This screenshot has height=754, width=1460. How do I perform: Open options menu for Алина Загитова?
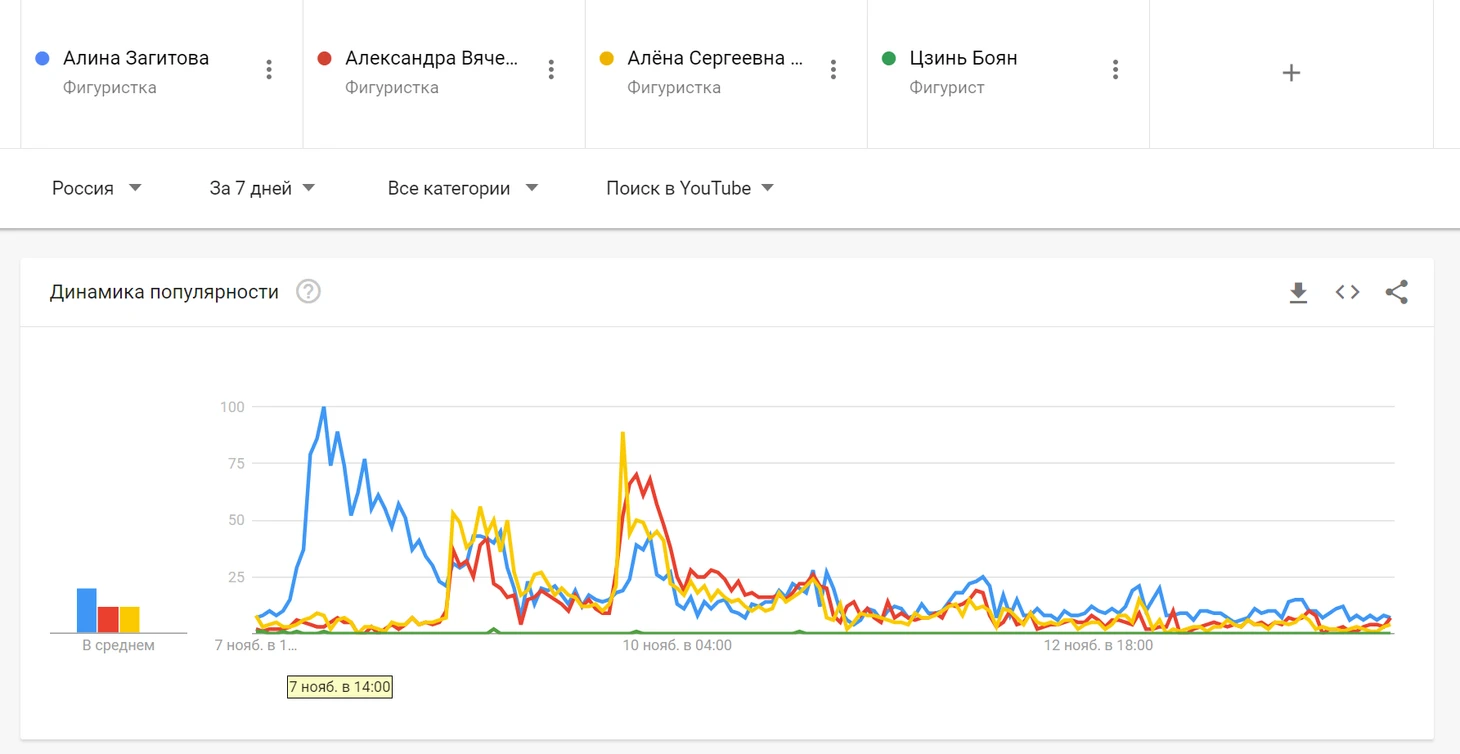pyautogui.click(x=269, y=69)
